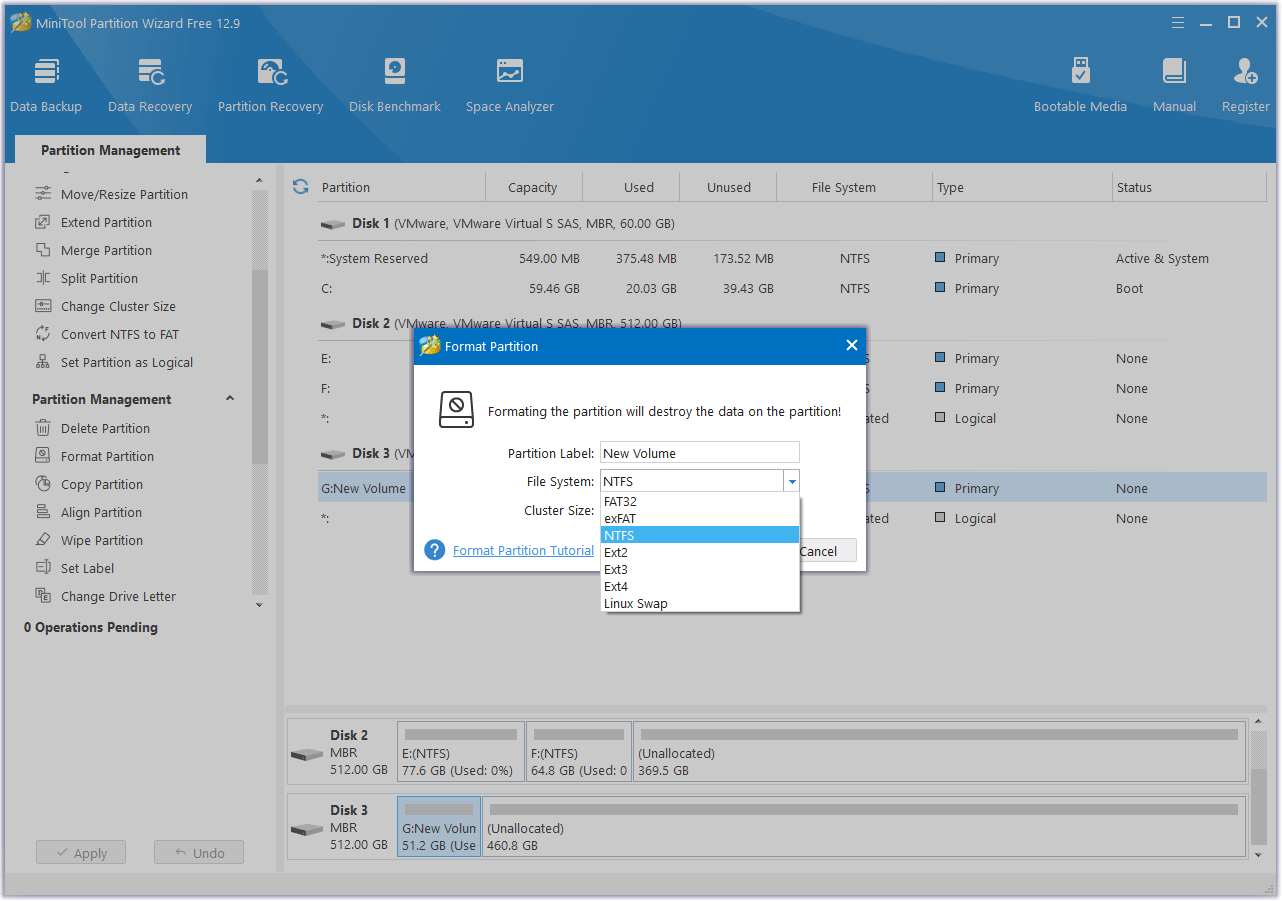This screenshot has height=901, width=1282.
Task: Select Disk 2 unallocated 369.5 GB block
Action: [940, 751]
